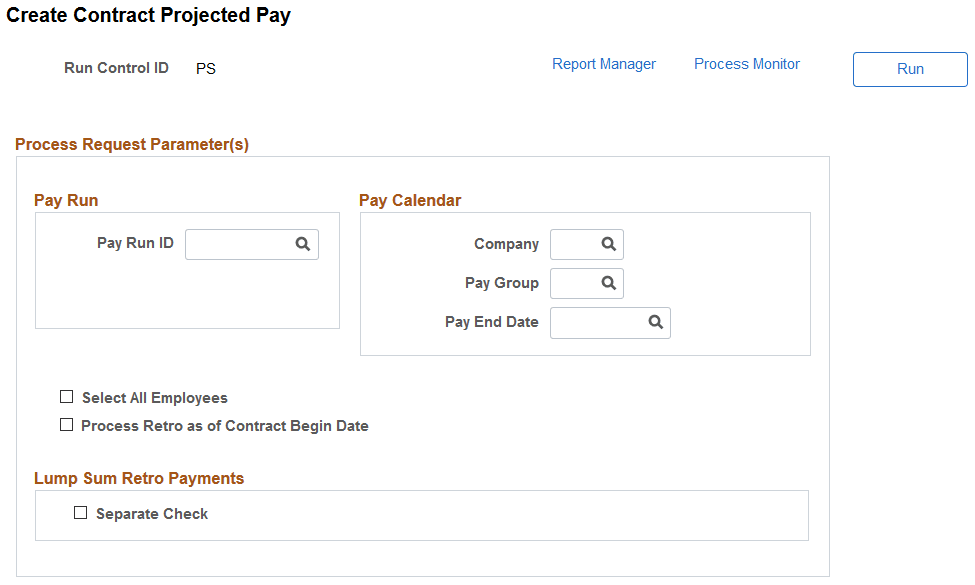Open the Company lookup search
This screenshot has height=585, width=975.
tap(608, 244)
